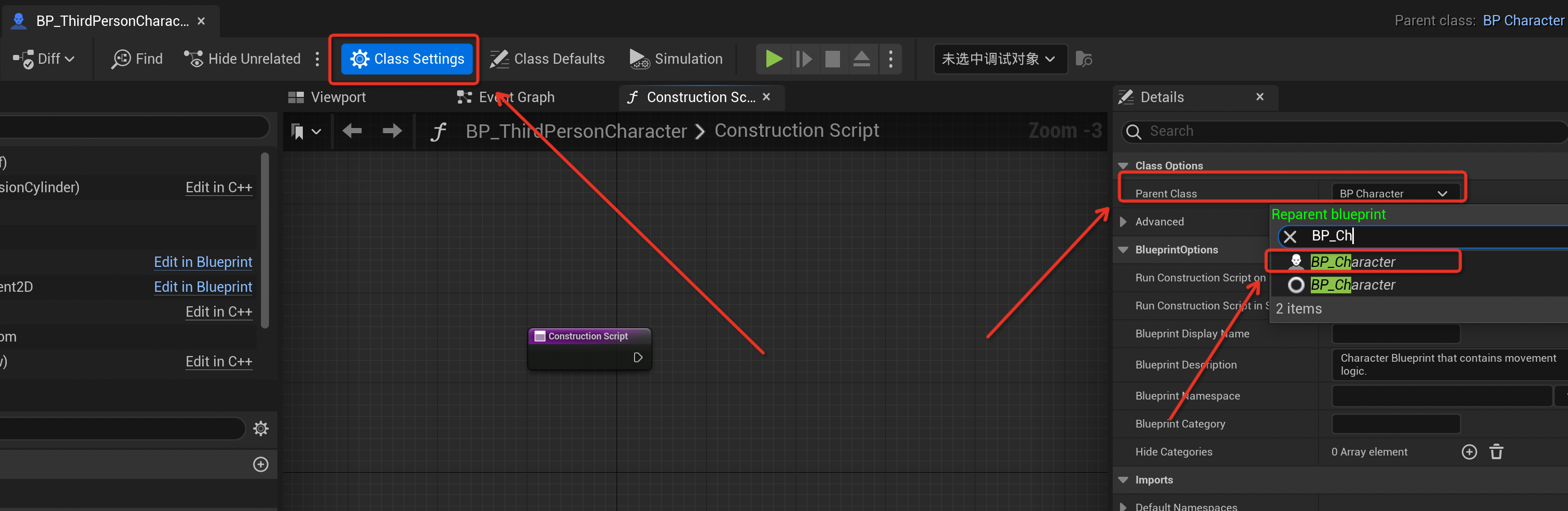Delete all Hide Categories array elements
The image size is (1568, 511).
pyautogui.click(x=1496, y=452)
